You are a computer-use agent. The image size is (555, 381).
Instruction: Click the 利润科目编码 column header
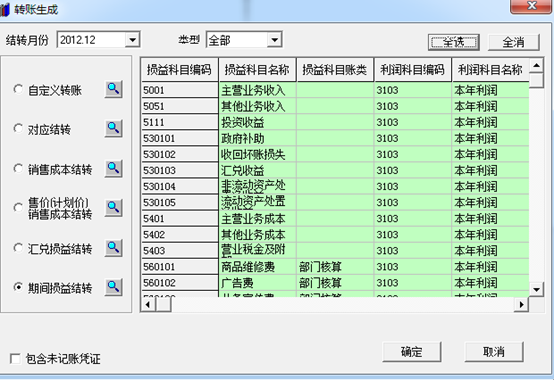point(413,70)
